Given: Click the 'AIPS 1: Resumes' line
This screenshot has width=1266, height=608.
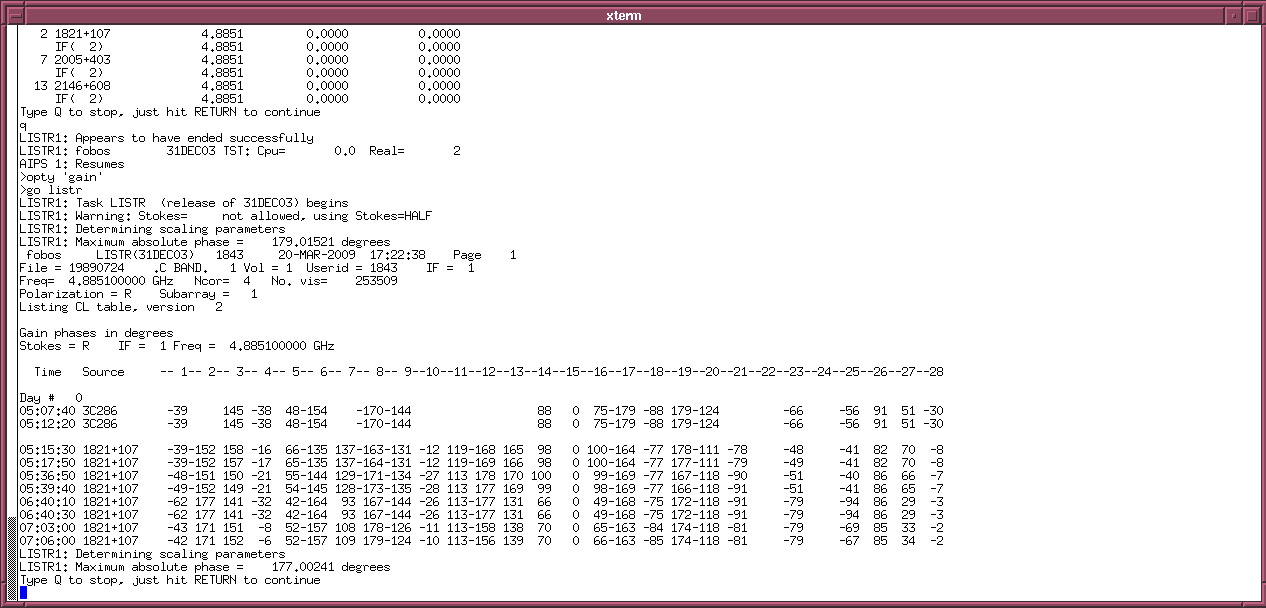Looking at the screenshot, I should (x=72, y=164).
